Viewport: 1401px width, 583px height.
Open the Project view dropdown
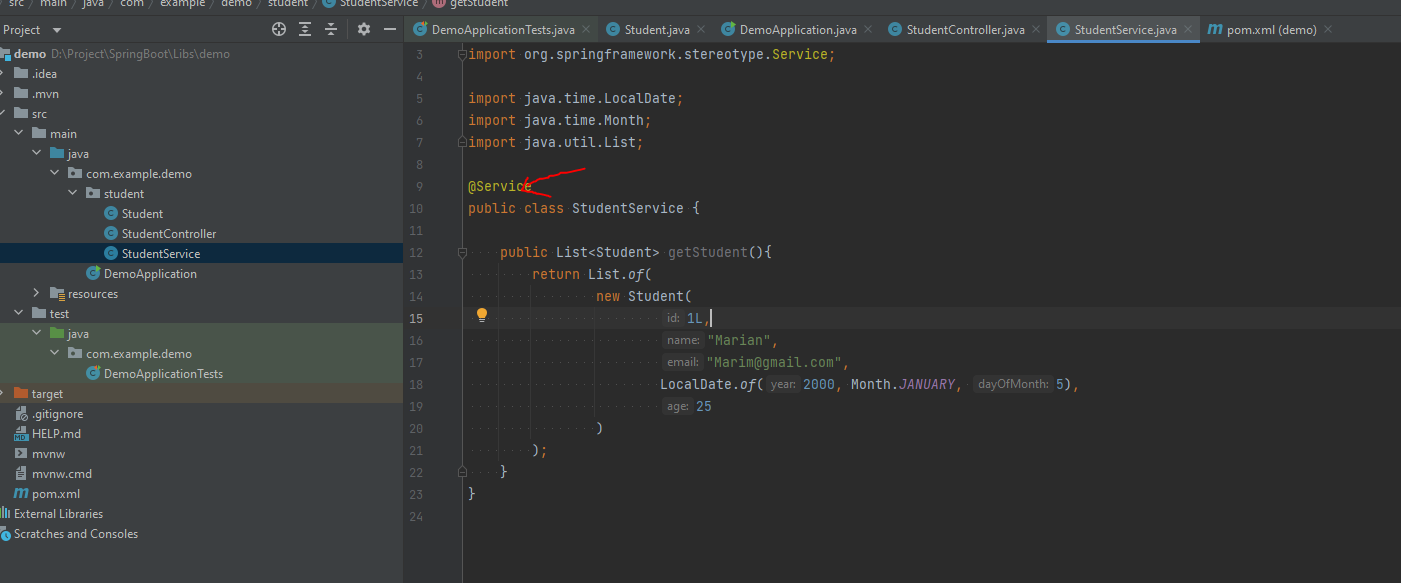pos(56,30)
